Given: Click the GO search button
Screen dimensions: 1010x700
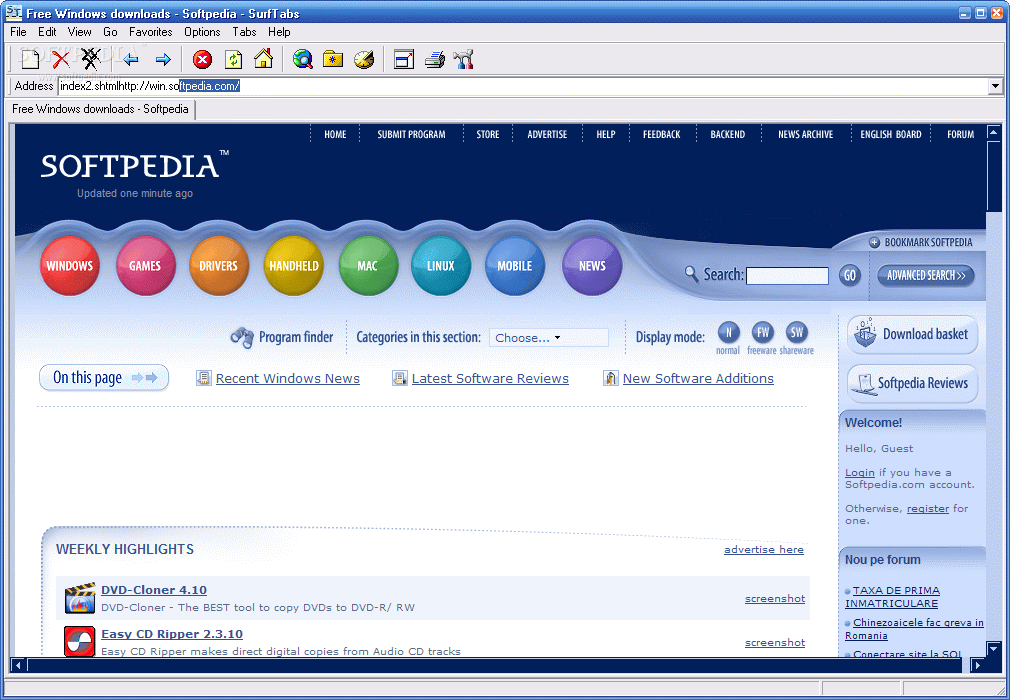Looking at the screenshot, I should [x=850, y=276].
